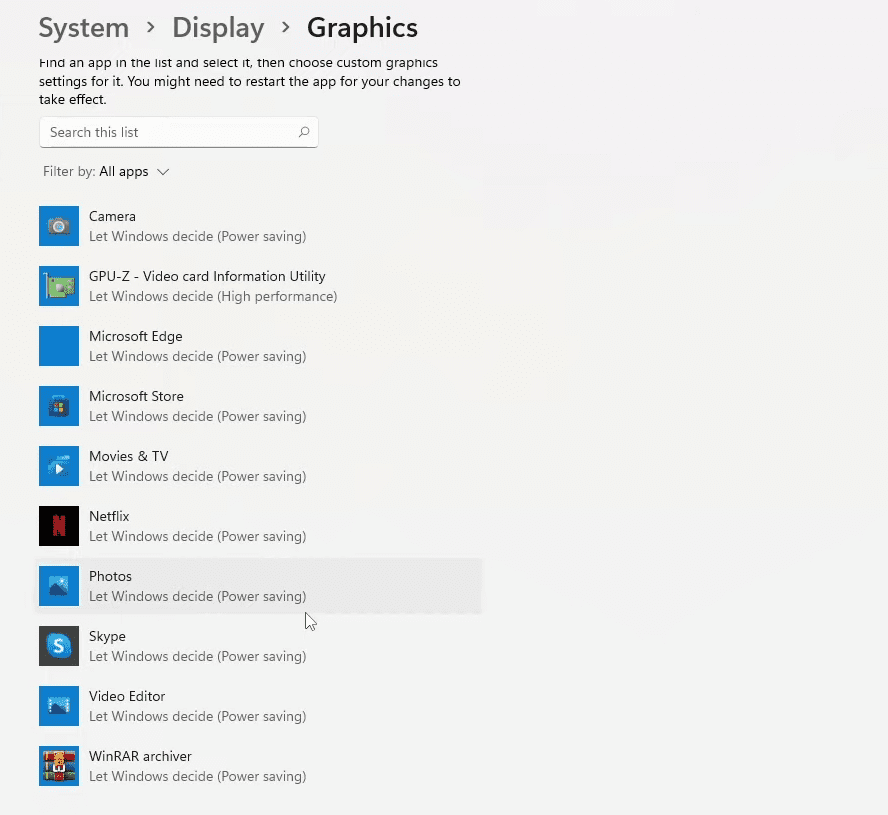
Task: Click WinRAR's Power saving setting text
Action: pos(198,776)
